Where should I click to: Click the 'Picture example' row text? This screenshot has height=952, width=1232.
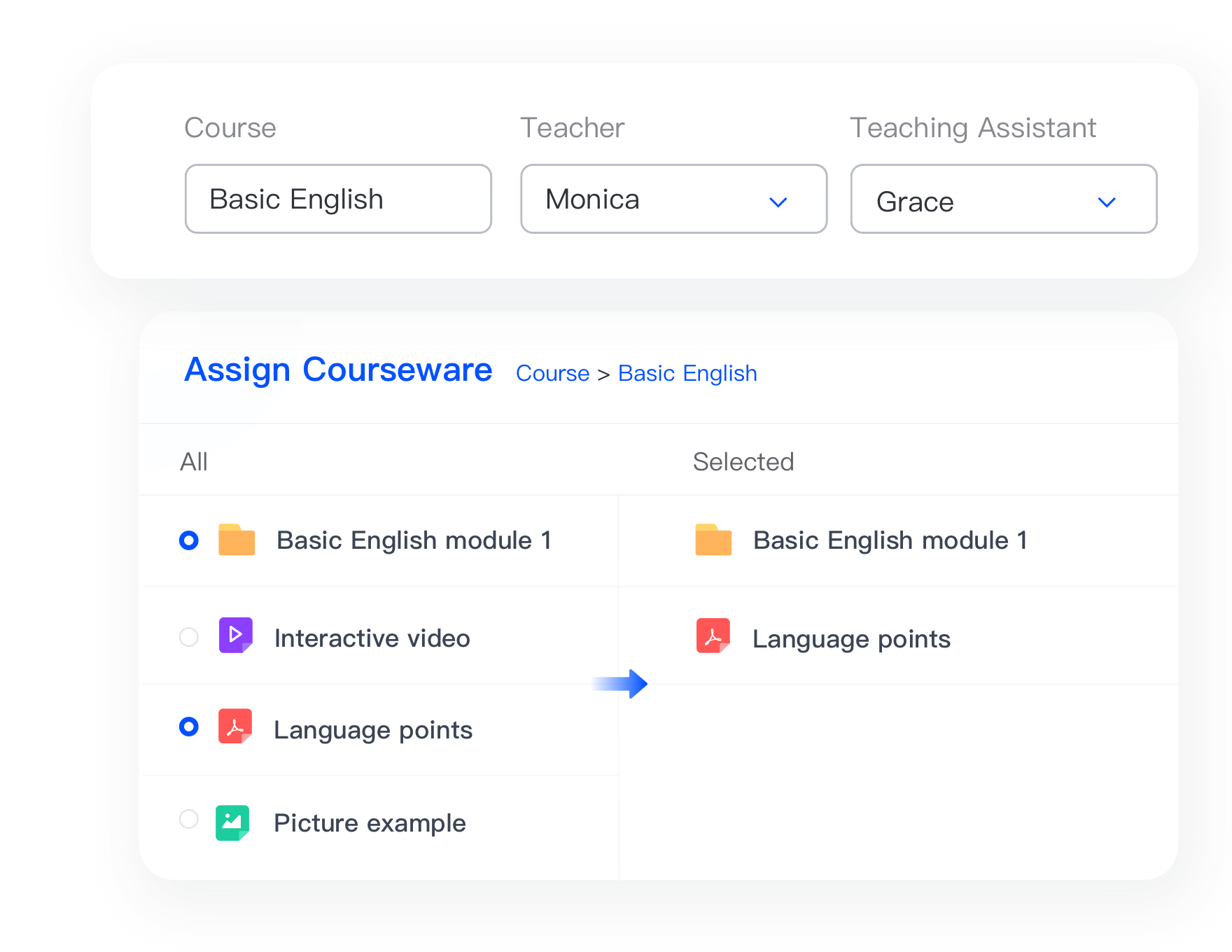[x=370, y=823]
